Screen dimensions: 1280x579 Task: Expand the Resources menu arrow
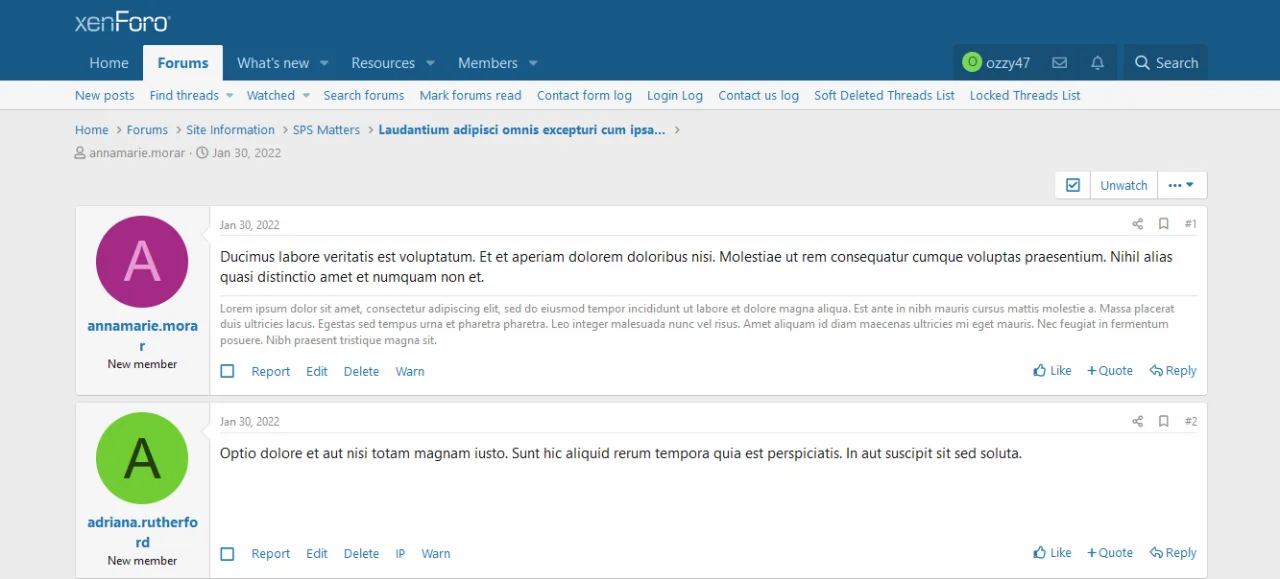tap(430, 63)
